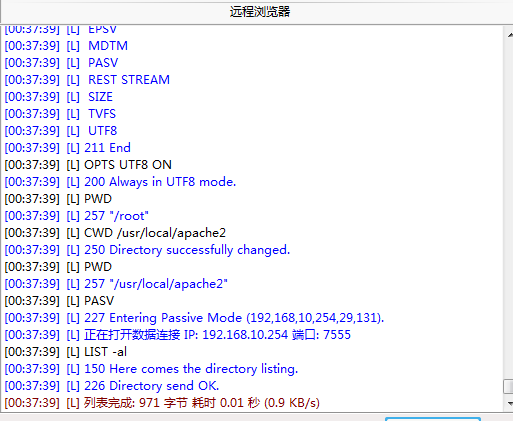Select the log line 'LIST -al'
This screenshot has width=513, height=421.
[x=66, y=352]
